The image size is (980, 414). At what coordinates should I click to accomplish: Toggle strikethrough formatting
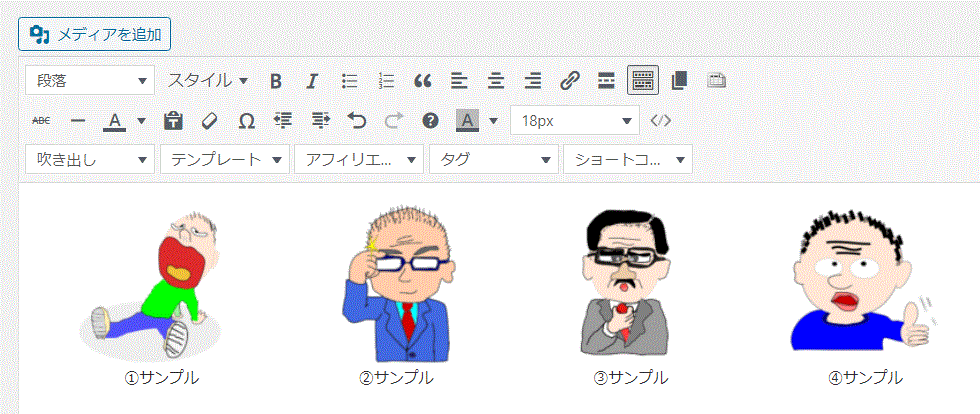click(42, 120)
